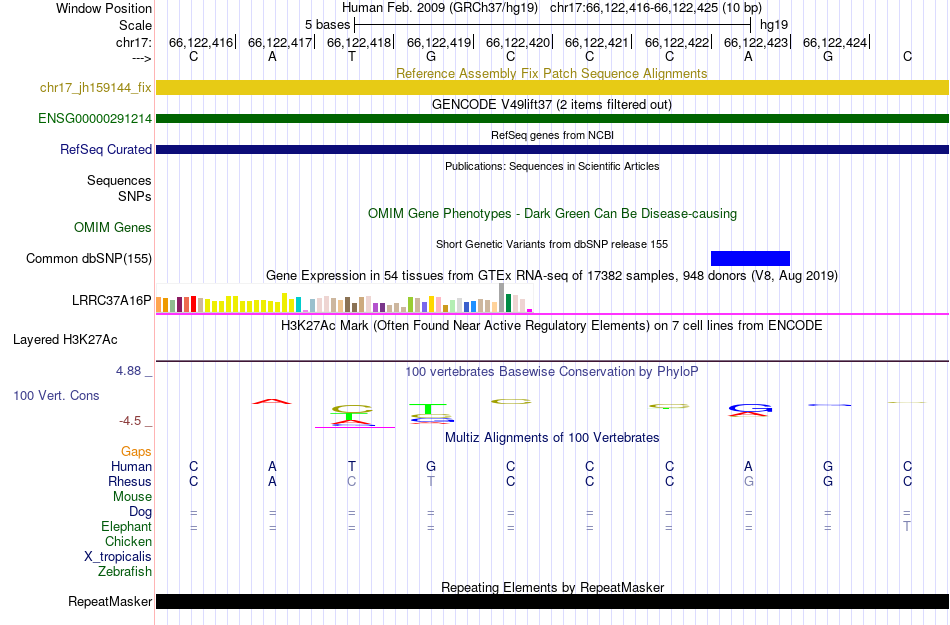Open the RefSeq genes from NCBI title
The width and height of the screenshot is (950, 625).
[x=552, y=135]
